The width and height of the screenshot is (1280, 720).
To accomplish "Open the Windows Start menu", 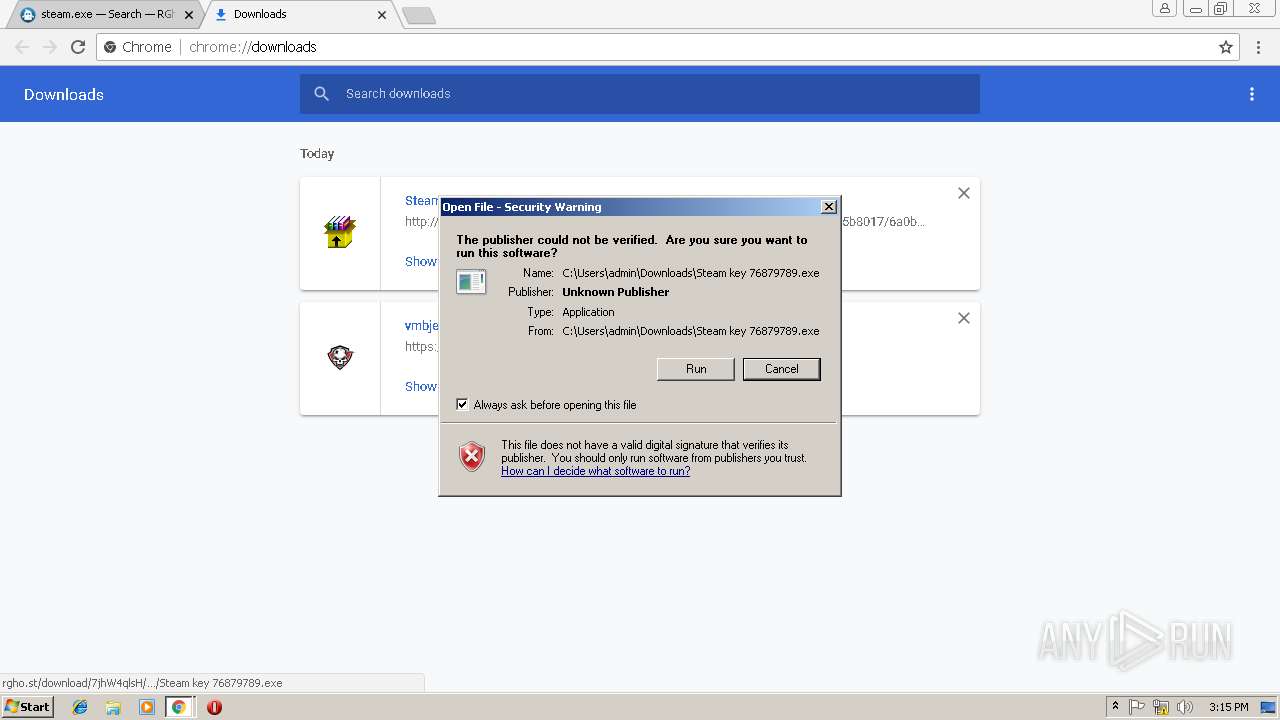I will (x=28, y=707).
